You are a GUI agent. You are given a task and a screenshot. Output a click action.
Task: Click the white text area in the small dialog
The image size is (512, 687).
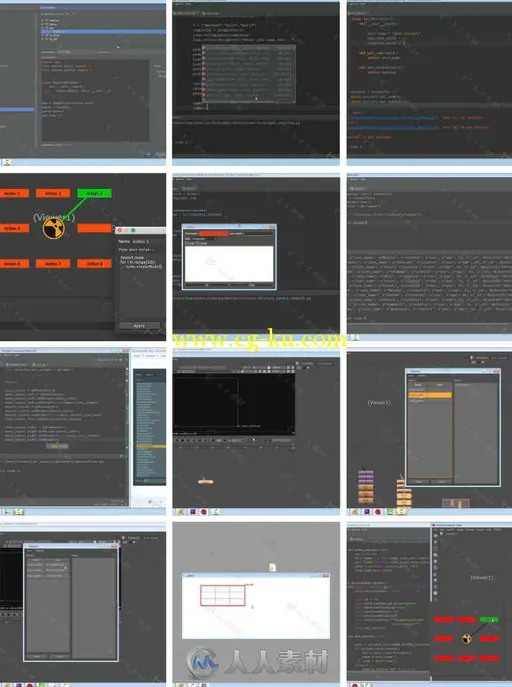(x=229, y=264)
